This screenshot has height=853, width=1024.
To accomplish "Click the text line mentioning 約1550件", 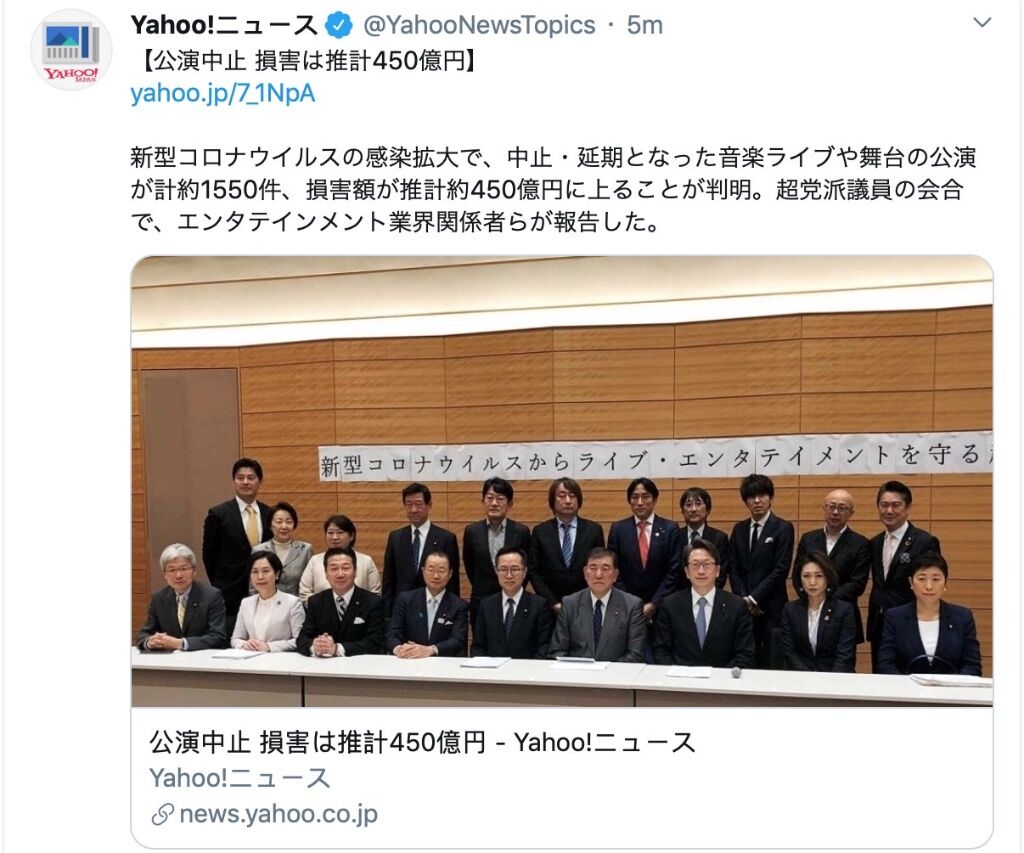I will click(x=547, y=190).
